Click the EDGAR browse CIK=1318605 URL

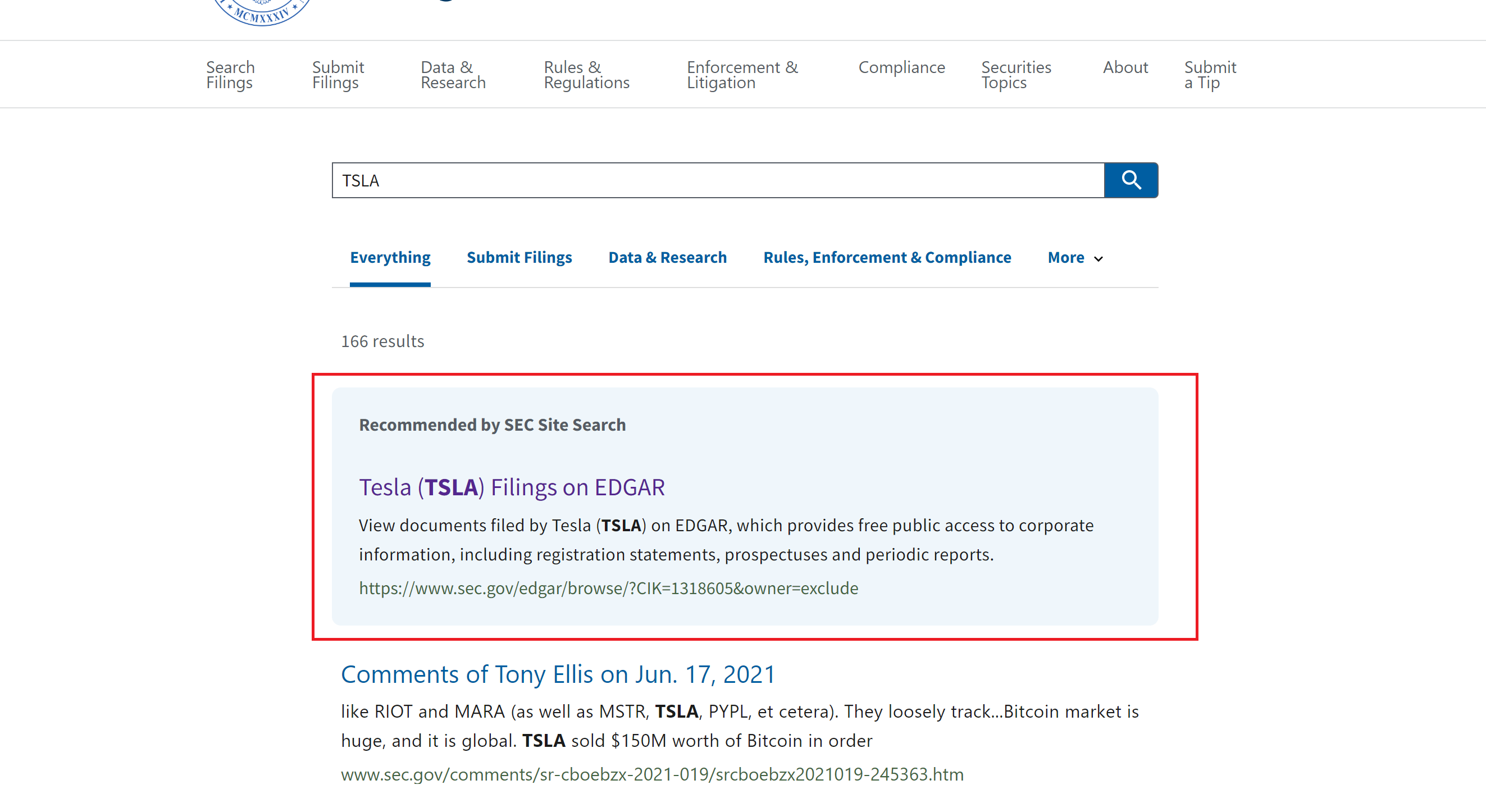(x=609, y=588)
